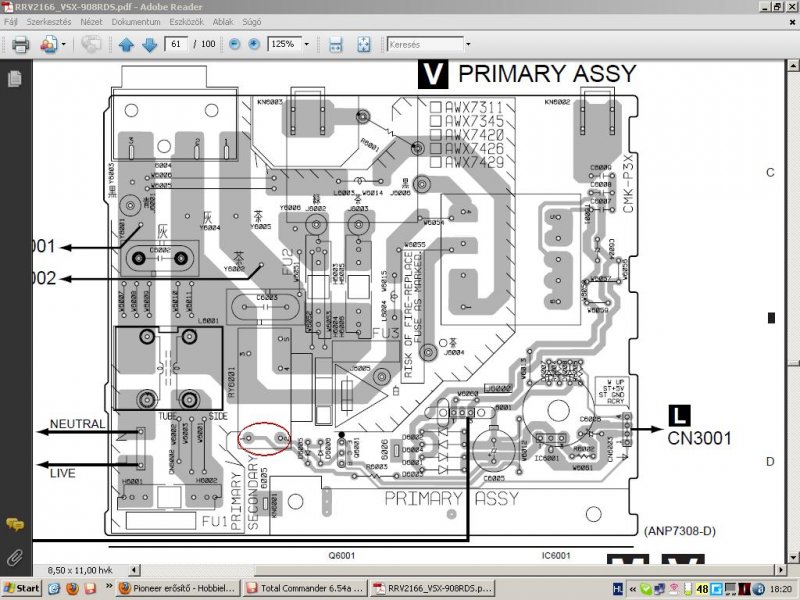Switch to Total Commander taskbar window
The image size is (800, 600).
tap(306, 588)
